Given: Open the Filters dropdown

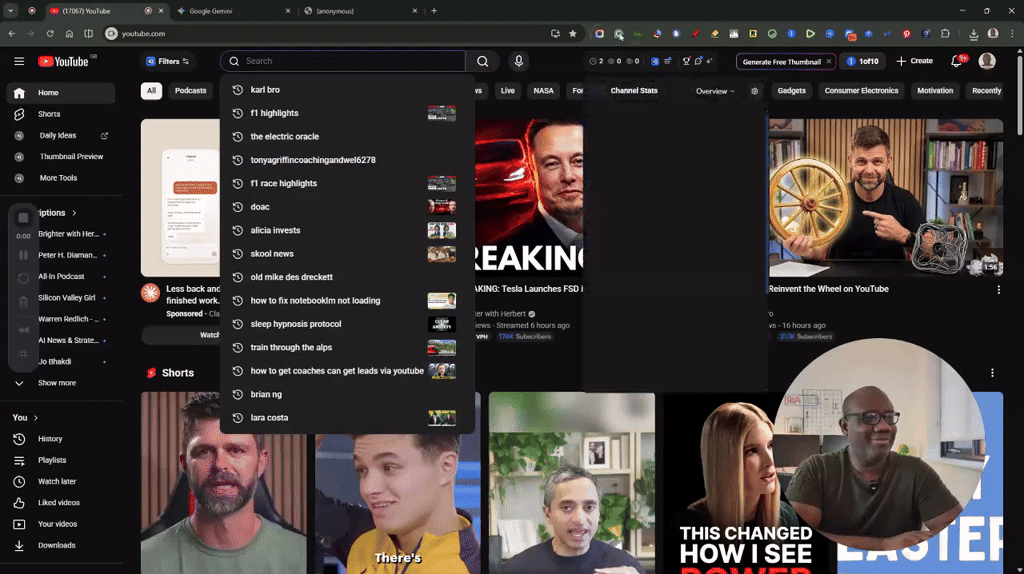Looking at the screenshot, I should (168, 61).
